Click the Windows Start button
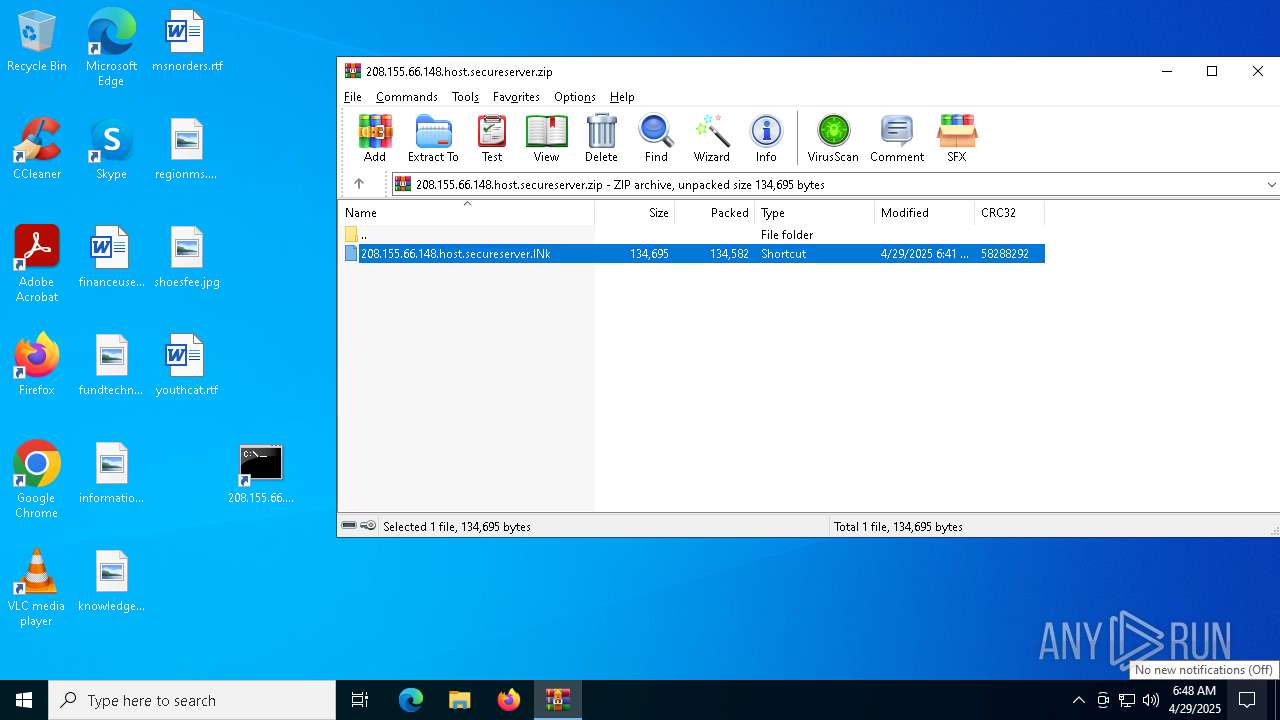The width and height of the screenshot is (1280, 720). (24, 700)
